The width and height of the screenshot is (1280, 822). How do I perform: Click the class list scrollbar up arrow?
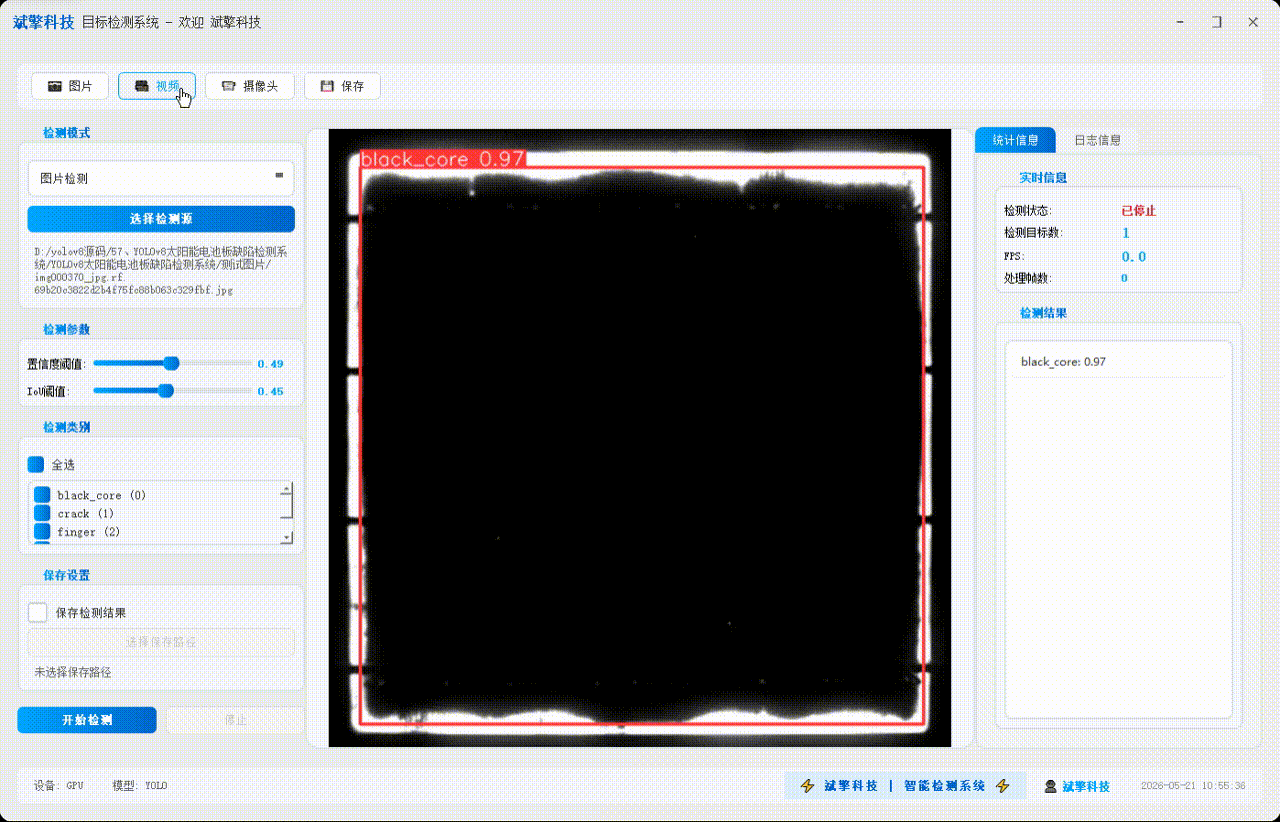coord(287,489)
